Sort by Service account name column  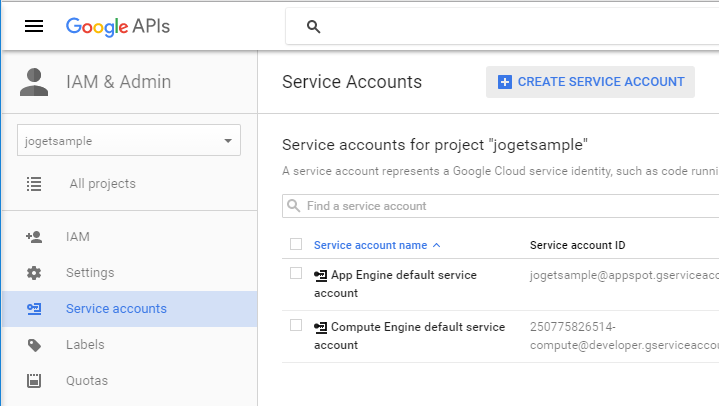370,245
